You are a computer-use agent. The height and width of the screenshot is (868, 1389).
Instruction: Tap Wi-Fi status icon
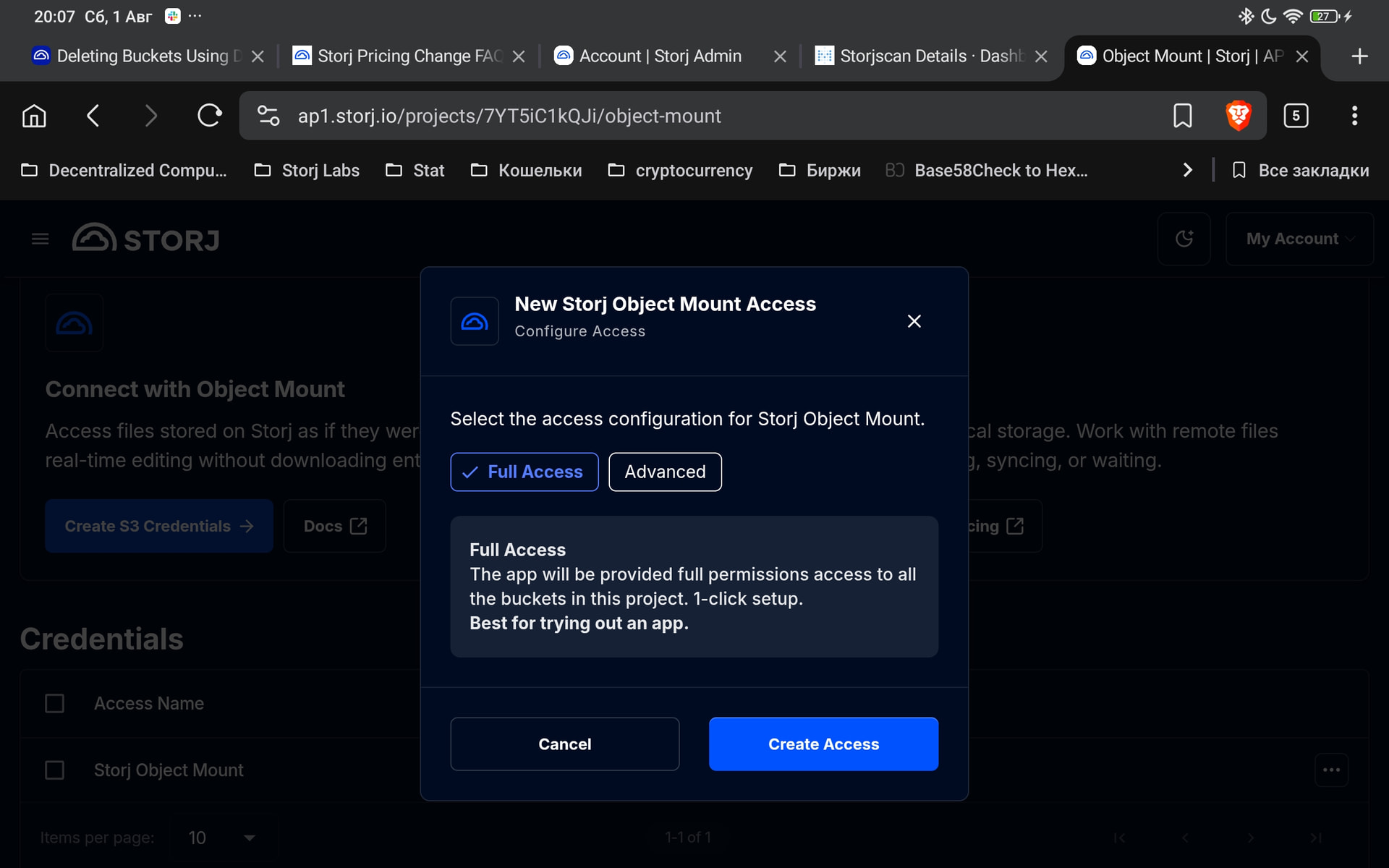[1293, 17]
